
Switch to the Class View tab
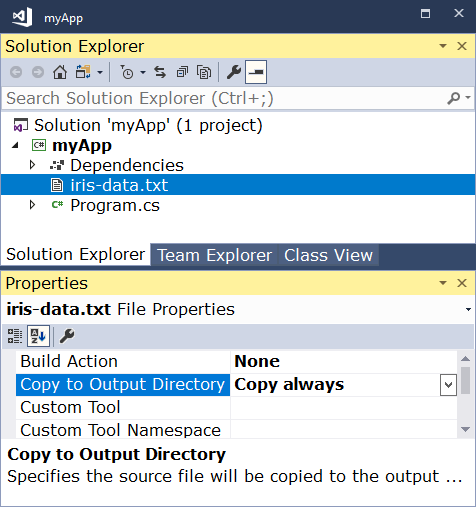coord(328,255)
